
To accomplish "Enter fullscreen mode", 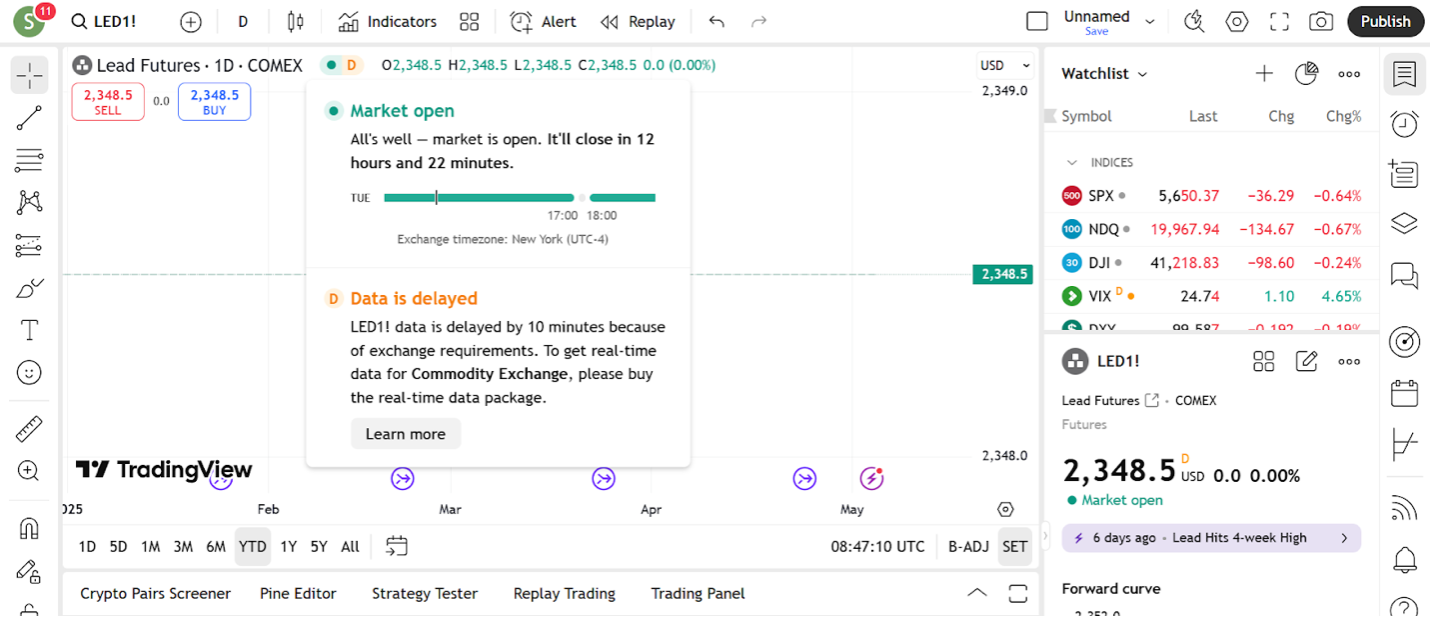I will pyautogui.click(x=1279, y=22).
